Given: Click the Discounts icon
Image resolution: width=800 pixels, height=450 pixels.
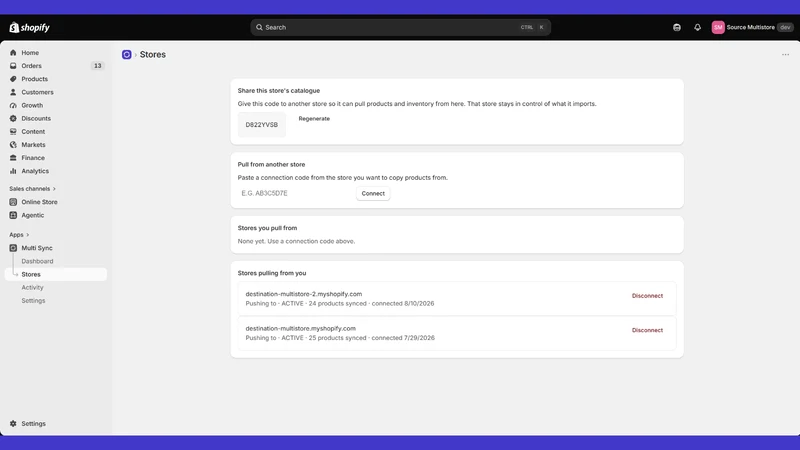Looking at the screenshot, I should pos(13,118).
